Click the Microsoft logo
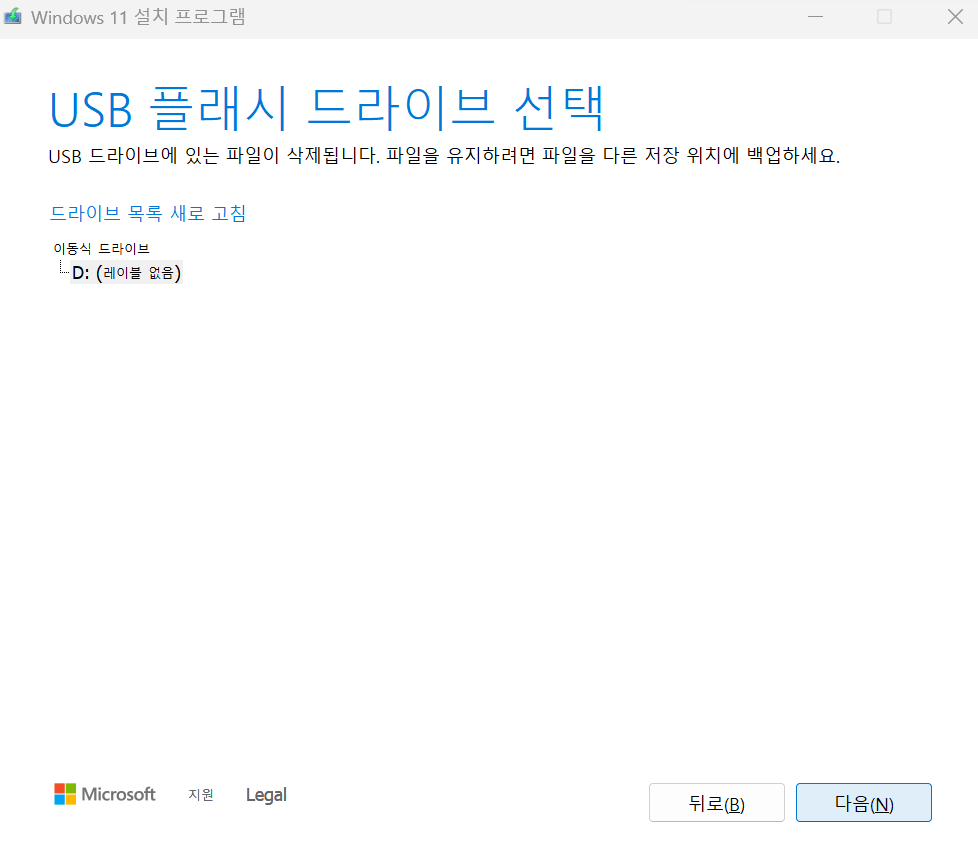Screen dimensions: 978x854 [104, 794]
